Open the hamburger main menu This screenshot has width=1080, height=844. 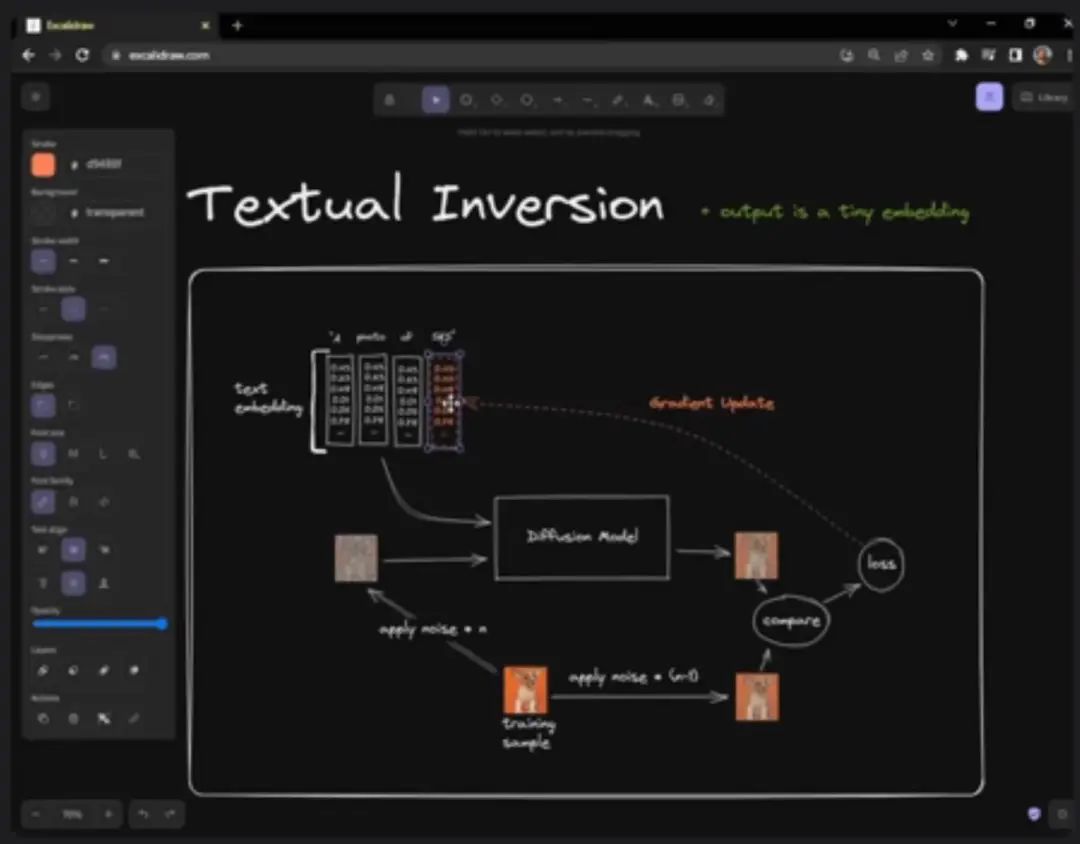[36, 97]
